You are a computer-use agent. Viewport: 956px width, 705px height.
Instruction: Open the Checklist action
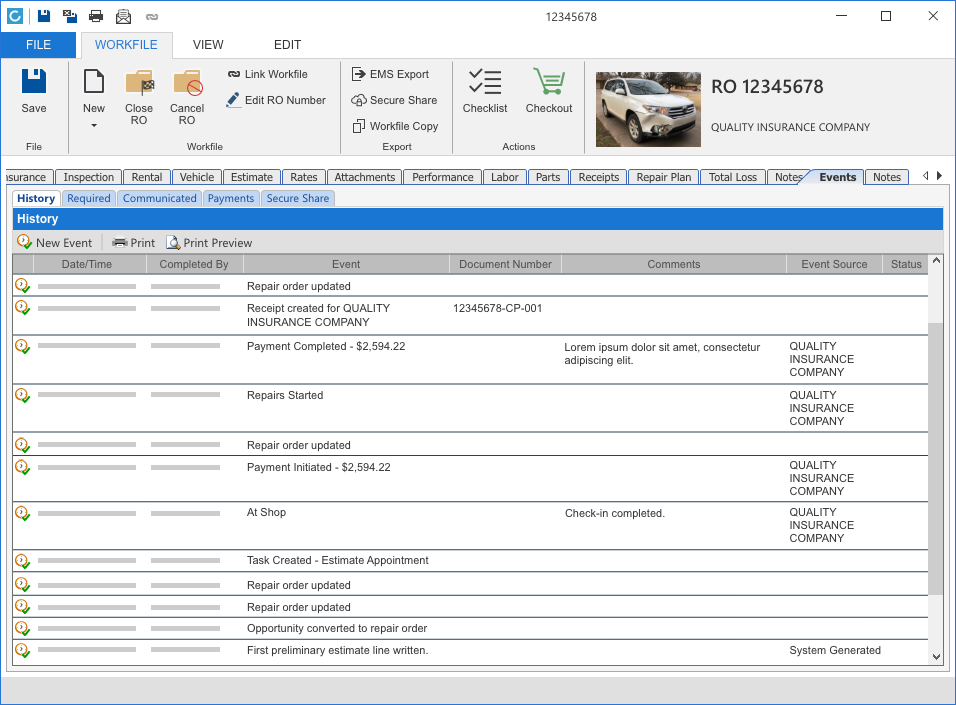485,83
